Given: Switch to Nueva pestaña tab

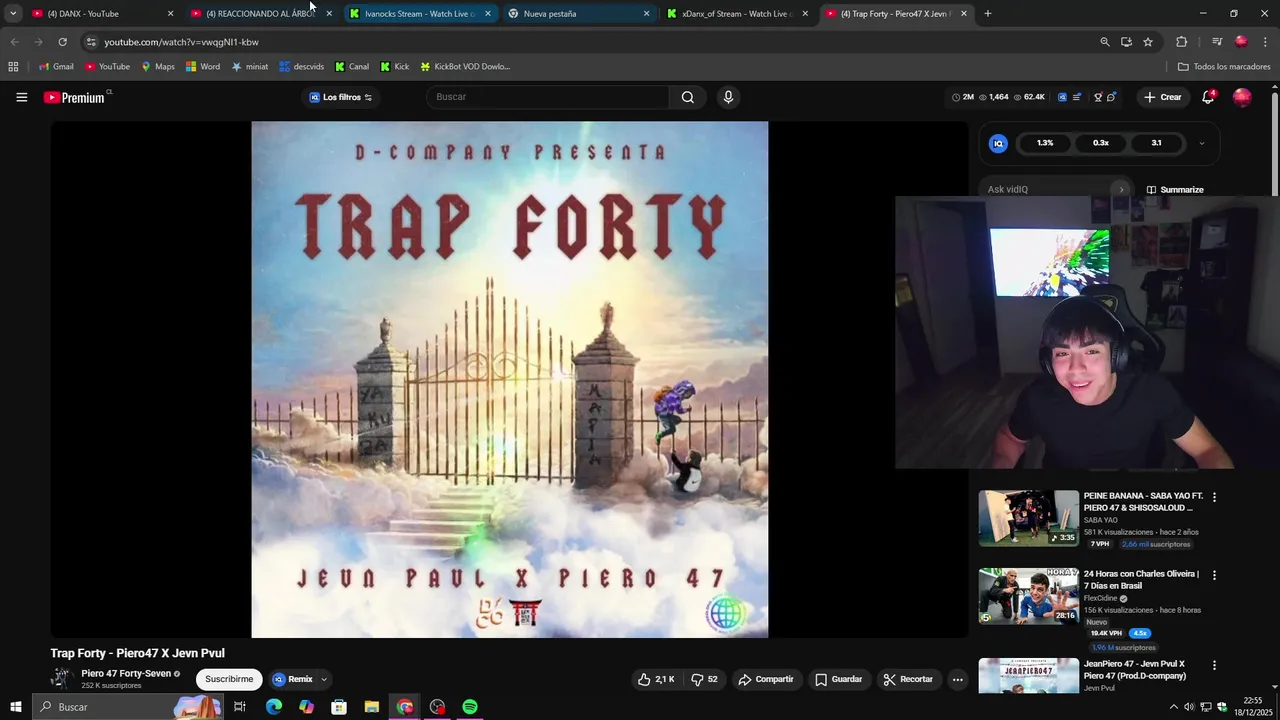Looking at the screenshot, I should [578, 13].
